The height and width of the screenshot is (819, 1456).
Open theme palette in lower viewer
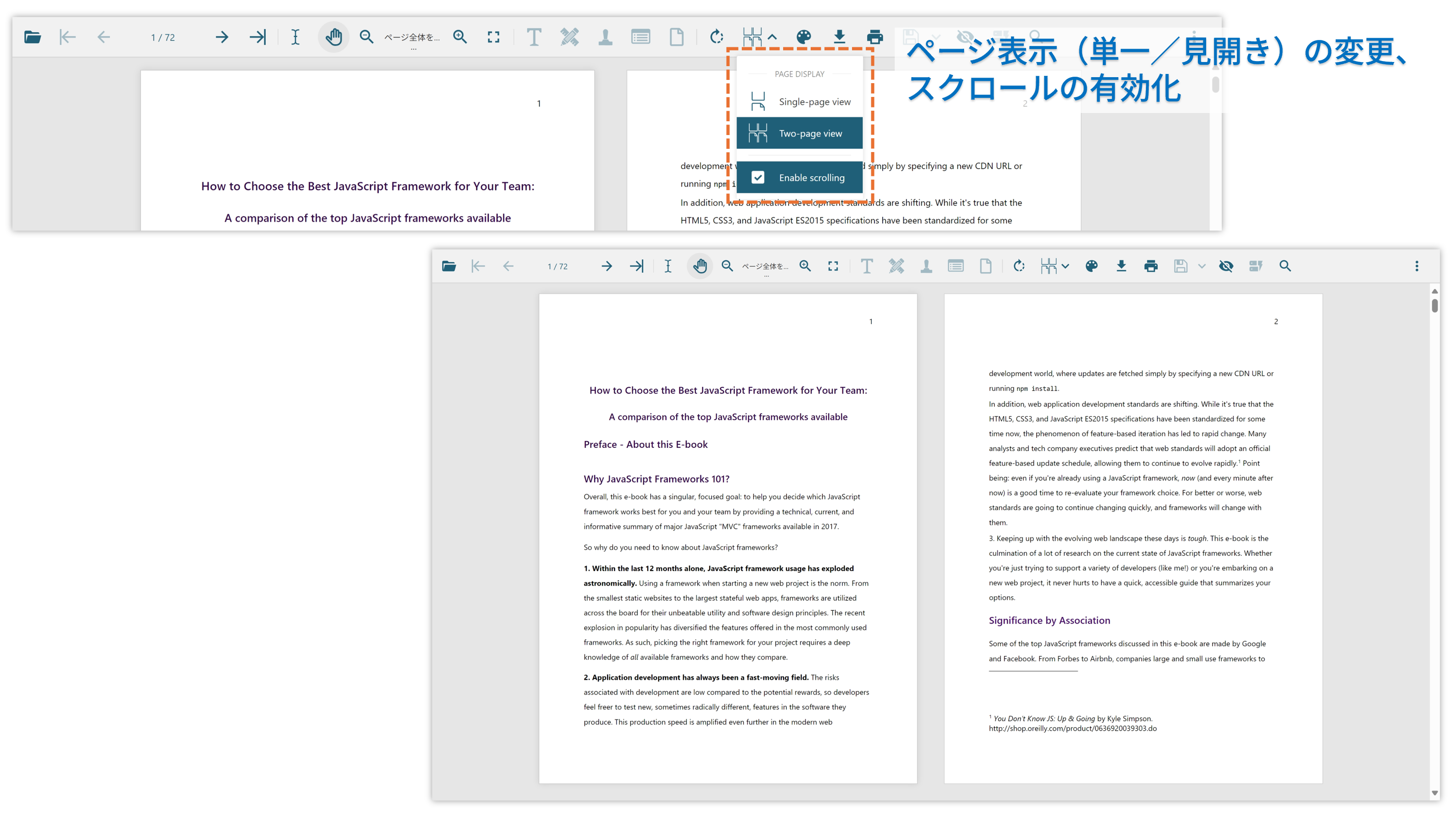click(x=1091, y=266)
